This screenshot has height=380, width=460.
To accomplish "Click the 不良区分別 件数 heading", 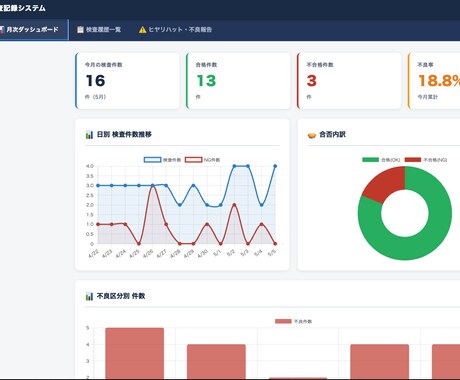I will click(x=121, y=296).
